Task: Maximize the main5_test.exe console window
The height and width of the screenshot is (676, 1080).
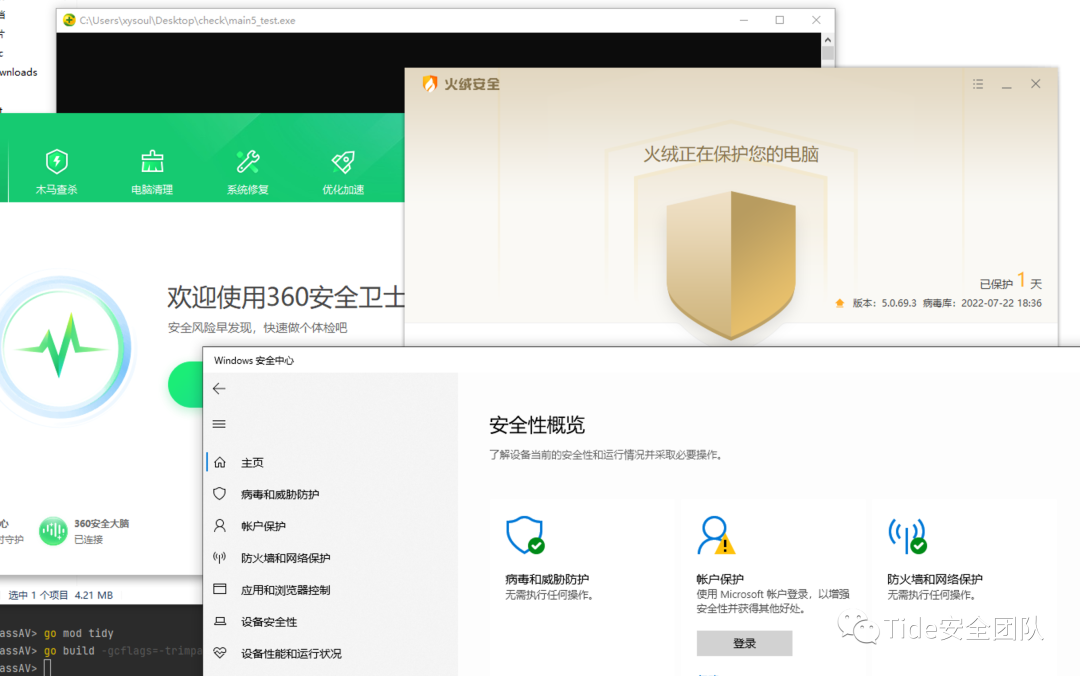Action: [780, 20]
